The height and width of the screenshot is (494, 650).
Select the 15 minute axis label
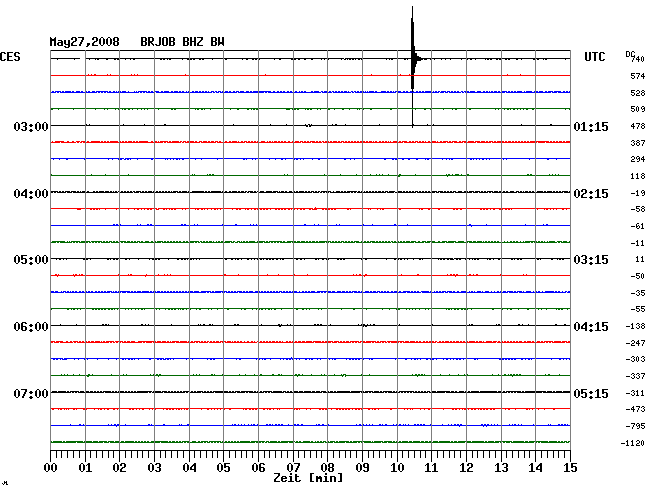(x=570, y=468)
